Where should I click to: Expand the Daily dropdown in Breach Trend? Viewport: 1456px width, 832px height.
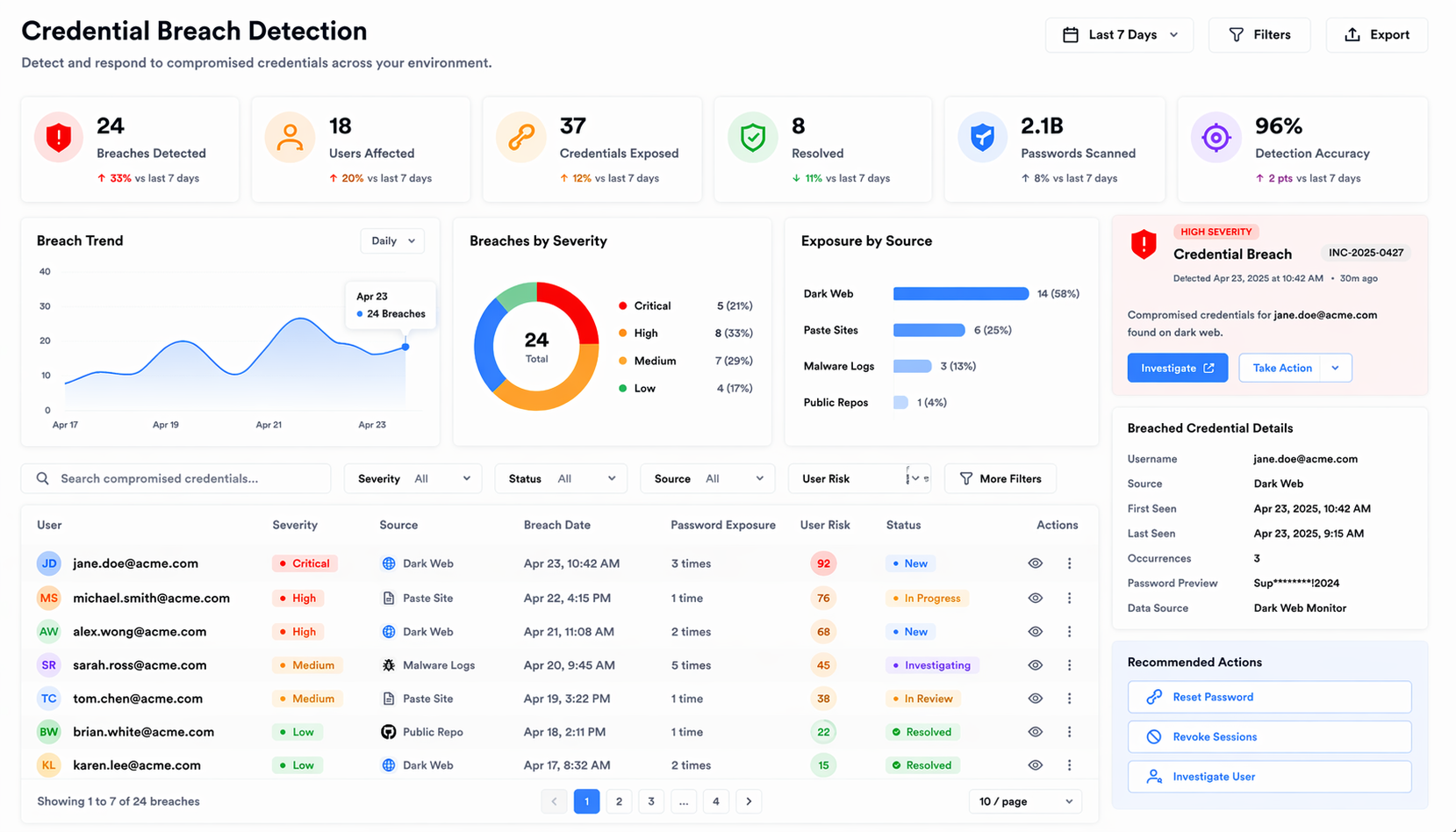pos(392,241)
